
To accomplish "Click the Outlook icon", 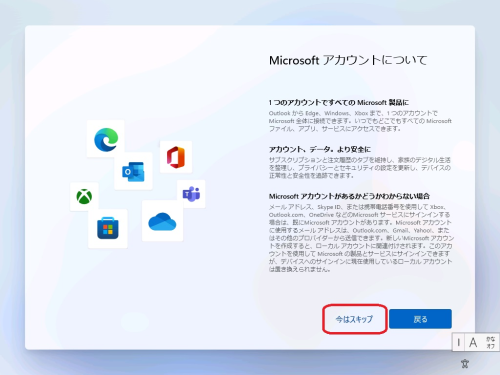I will click(x=133, y=172).
